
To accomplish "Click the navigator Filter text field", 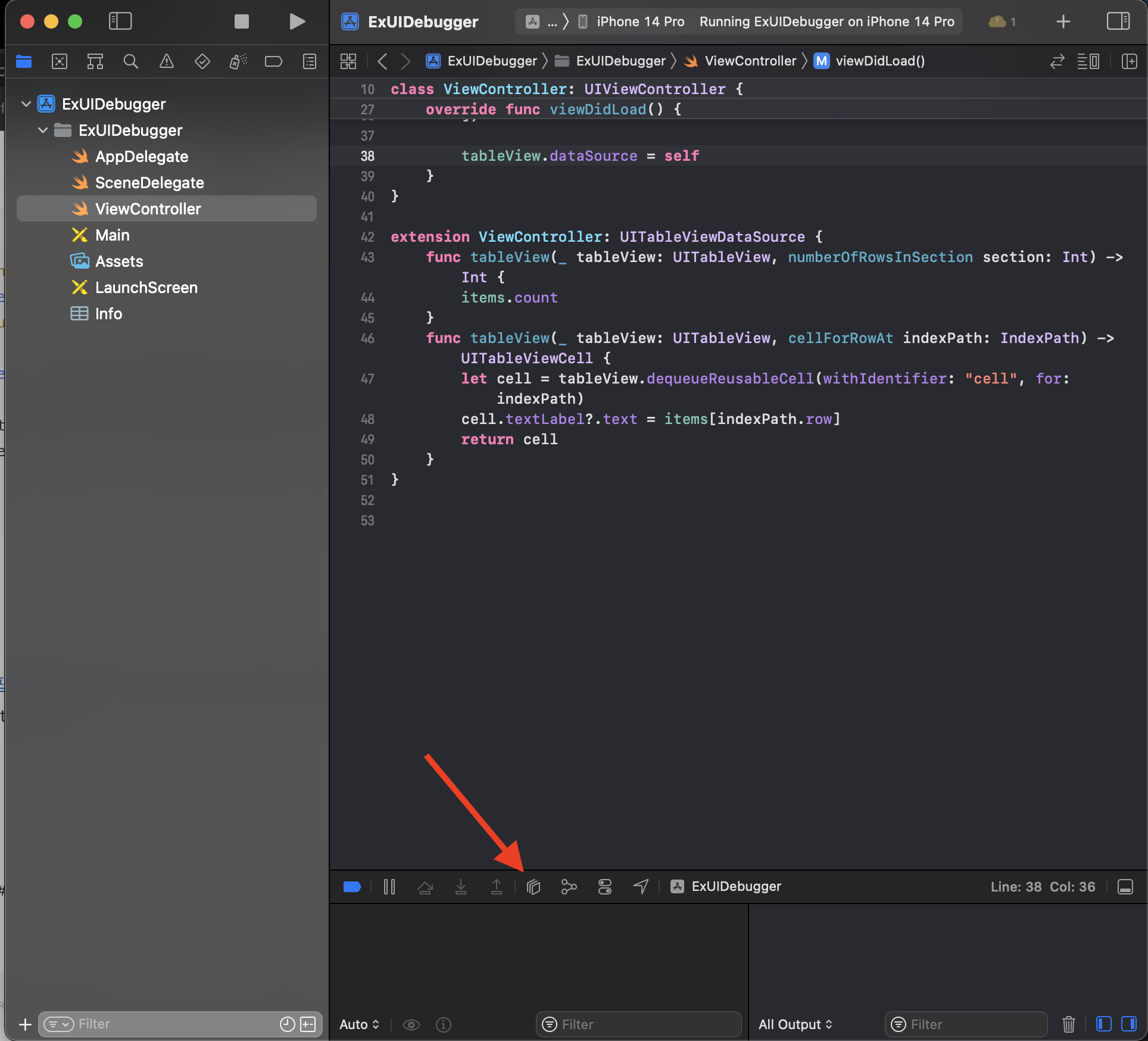I will (x=173, y=1024).
